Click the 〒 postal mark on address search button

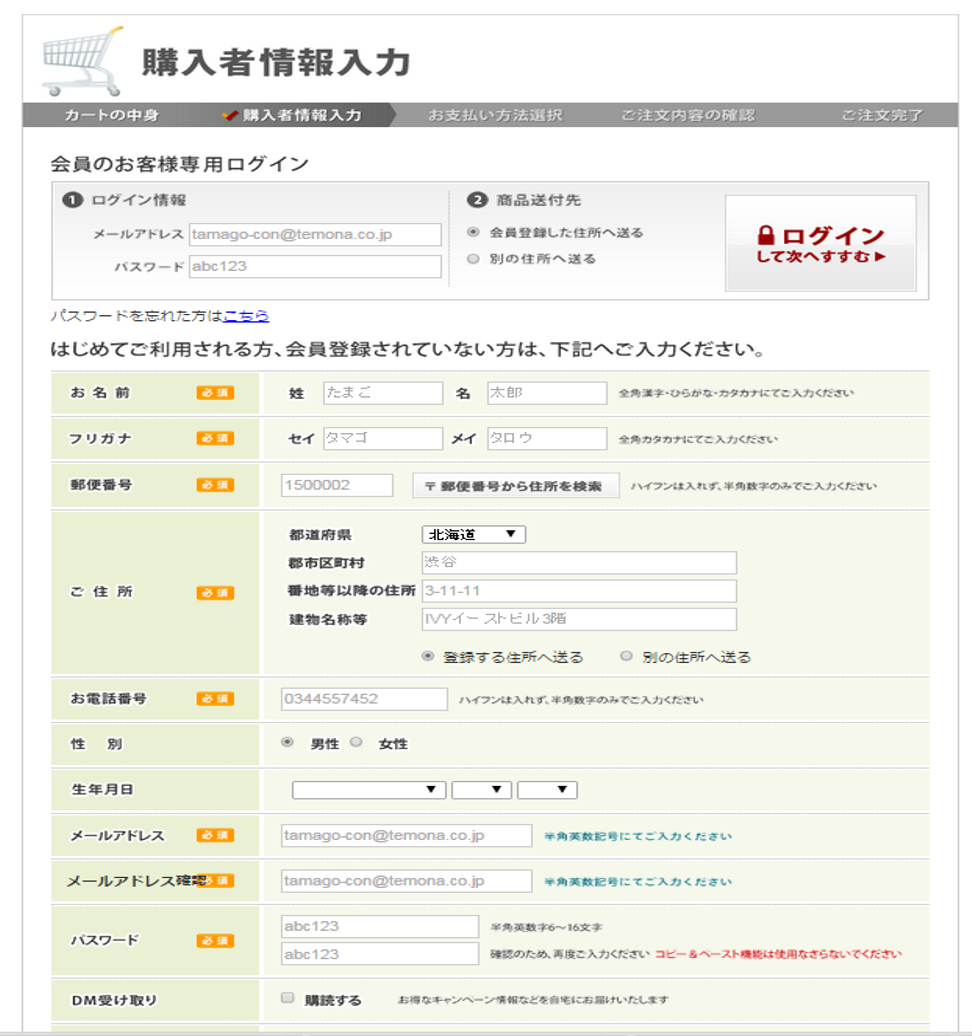coord(433,486)
